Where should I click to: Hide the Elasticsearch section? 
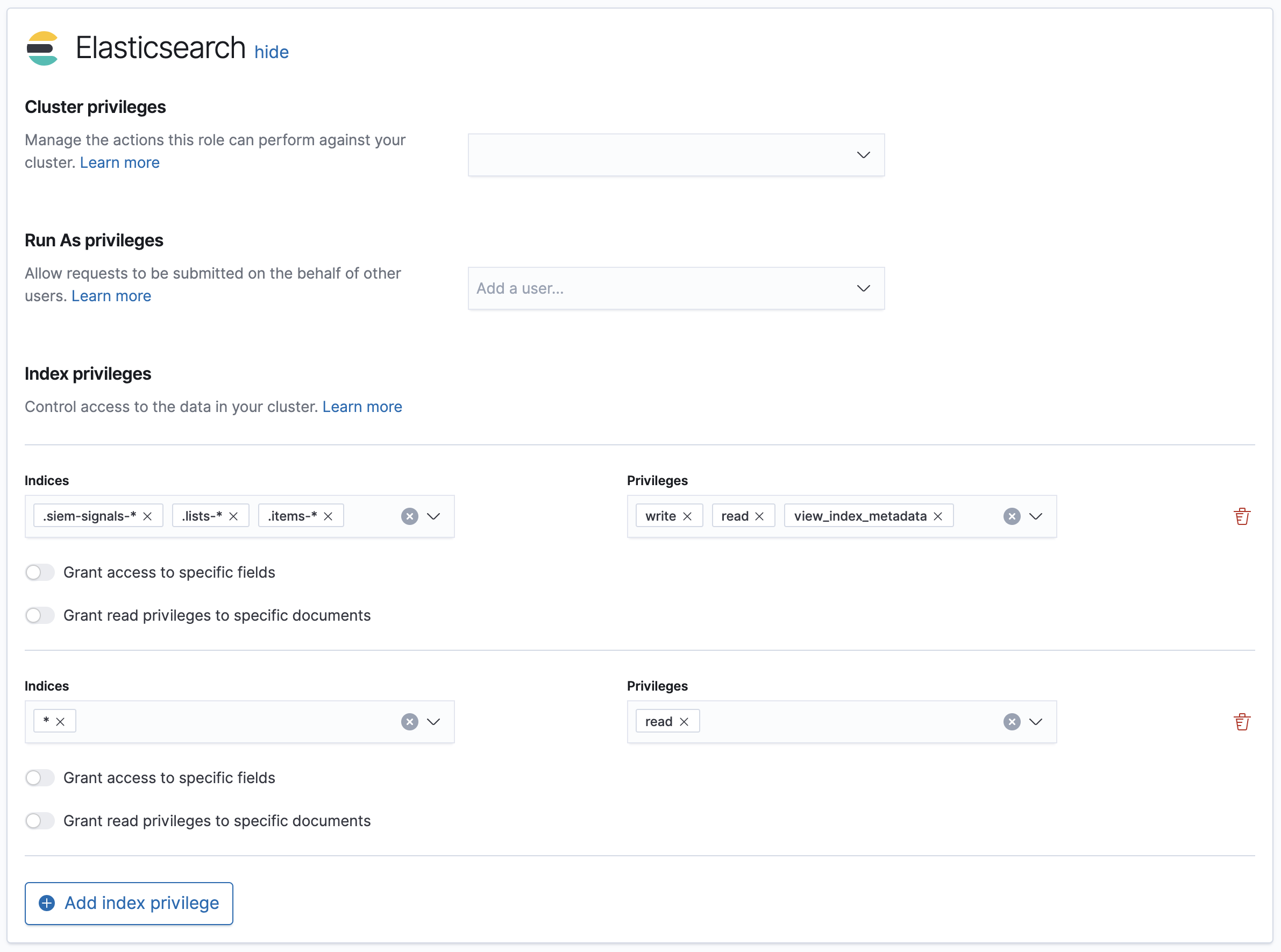click(x=272, y=52)
